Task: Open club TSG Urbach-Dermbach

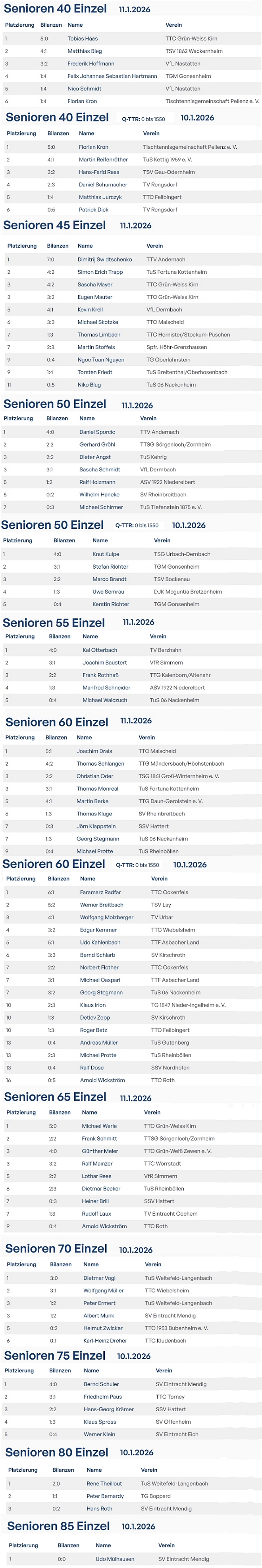Action: [181, 555]
